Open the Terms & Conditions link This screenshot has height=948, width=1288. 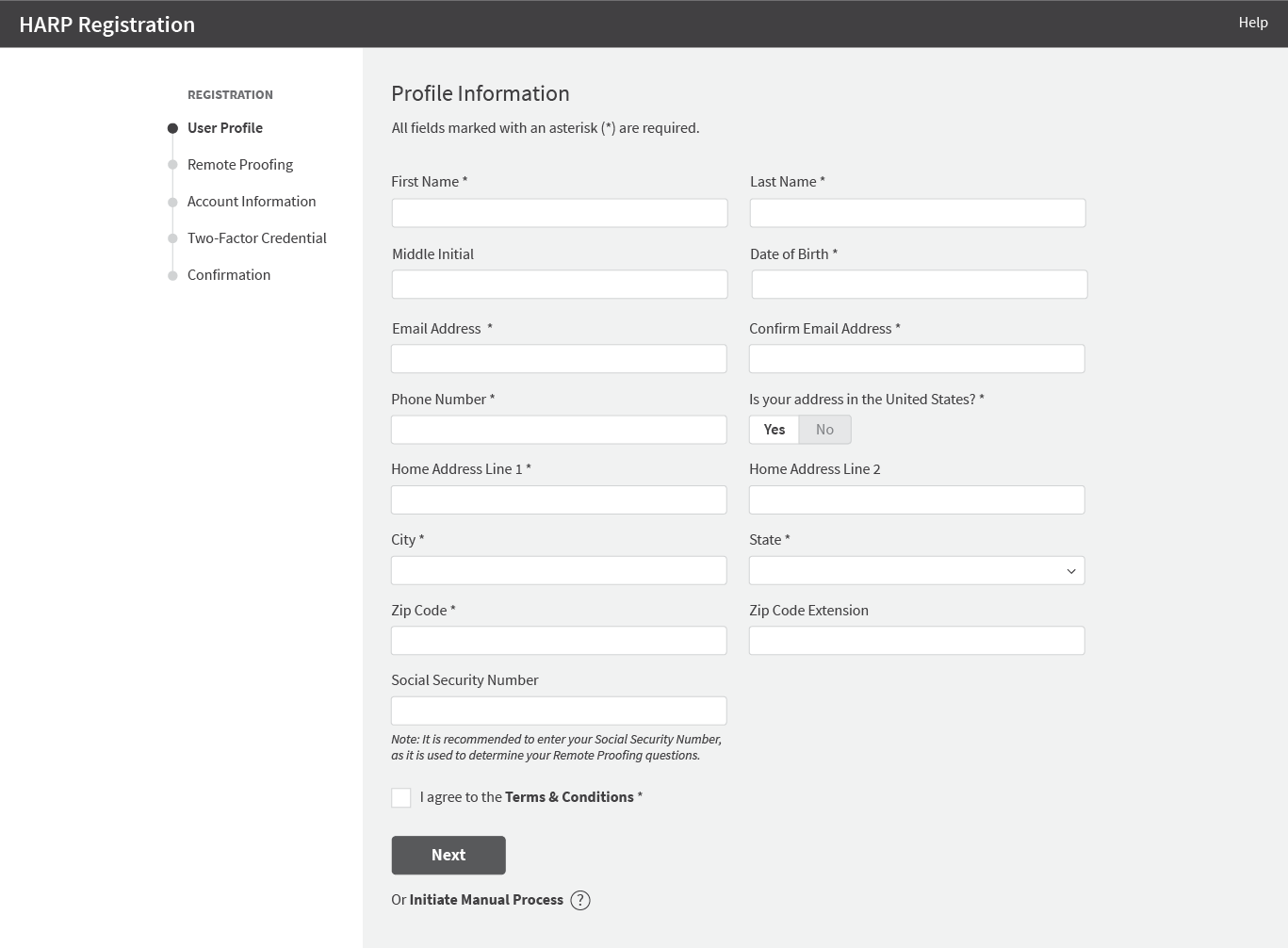click(569, 797)
